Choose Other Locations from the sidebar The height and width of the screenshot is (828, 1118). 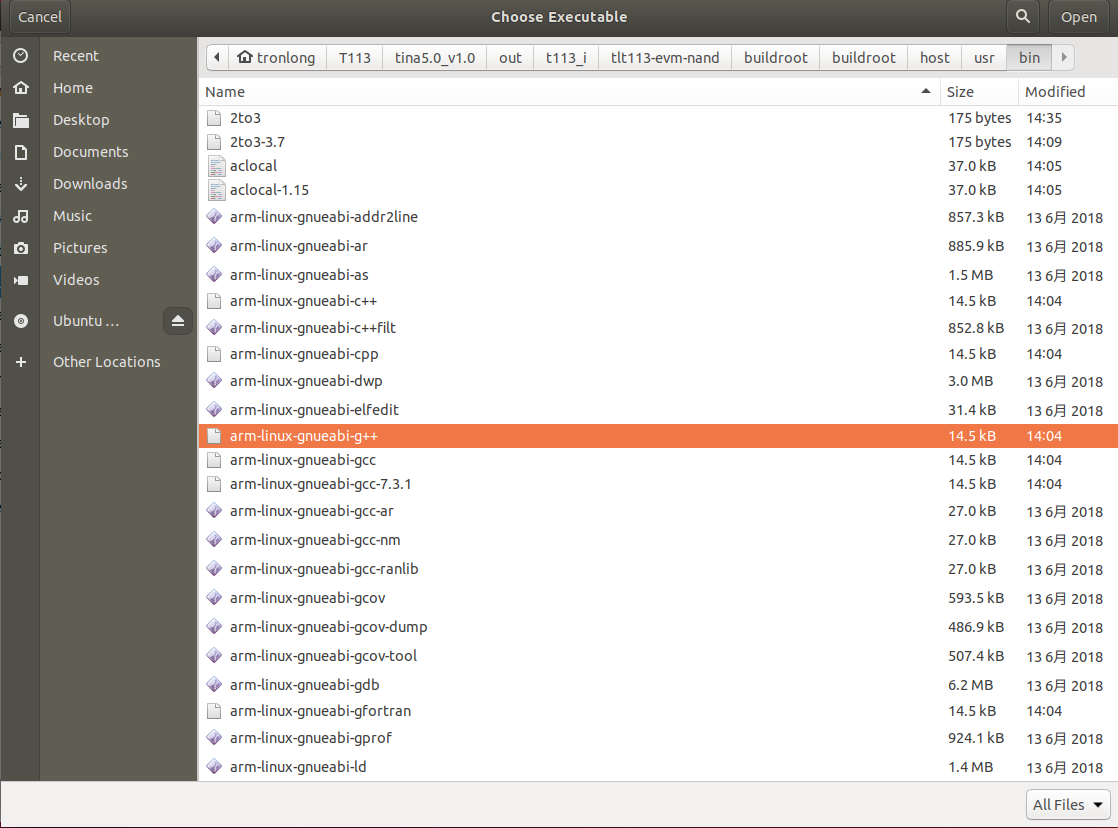(106, 361)
